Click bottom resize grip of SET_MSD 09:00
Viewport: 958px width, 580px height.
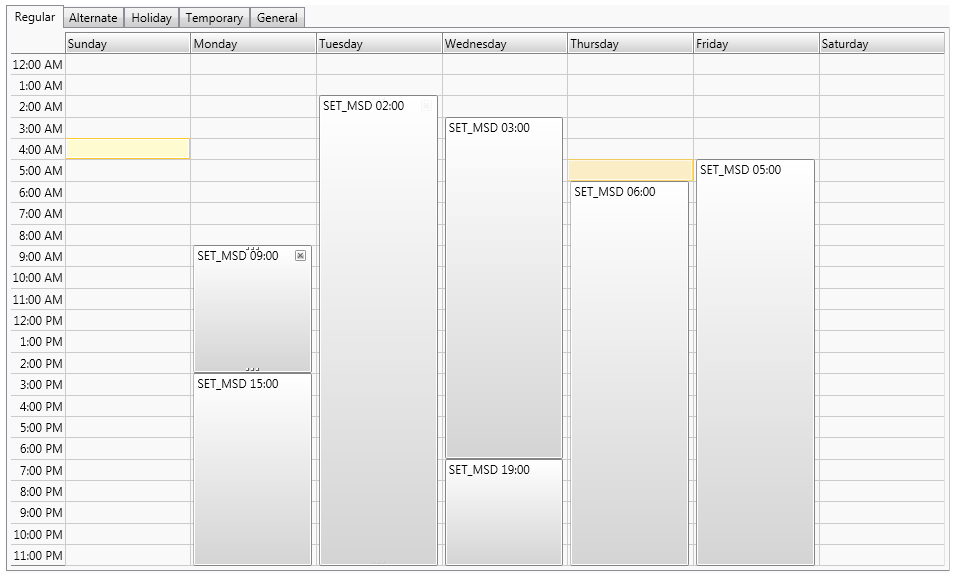(252, 369)
